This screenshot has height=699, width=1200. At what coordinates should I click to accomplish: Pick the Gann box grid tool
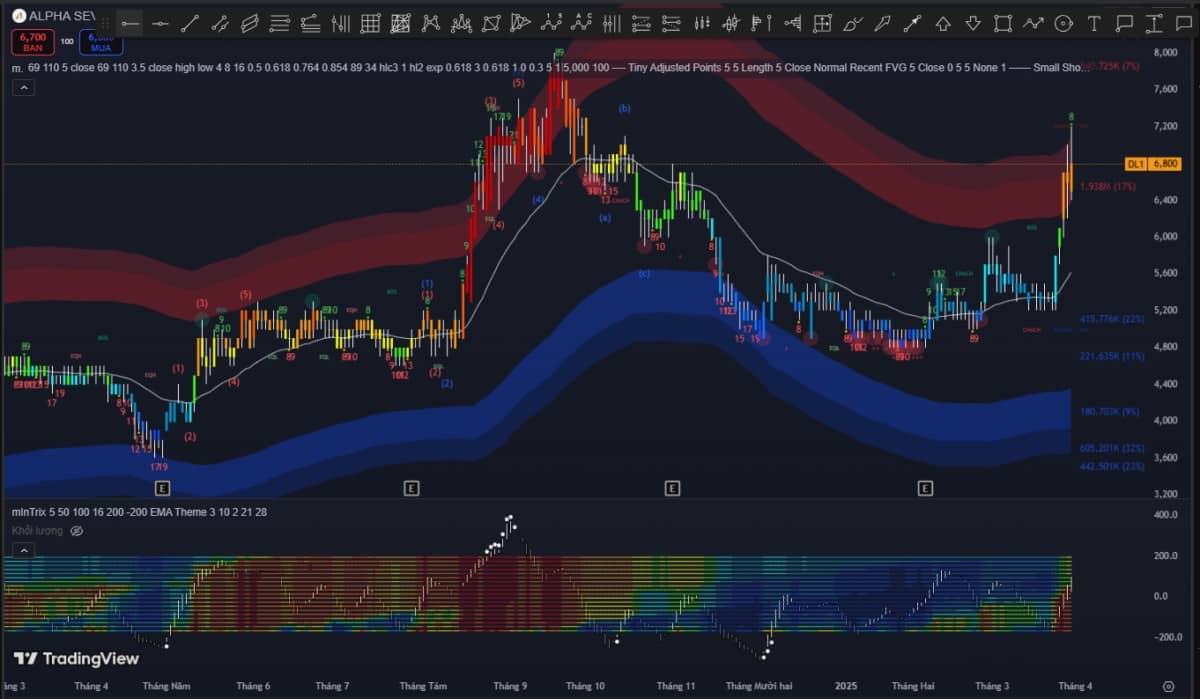(371, 23)
